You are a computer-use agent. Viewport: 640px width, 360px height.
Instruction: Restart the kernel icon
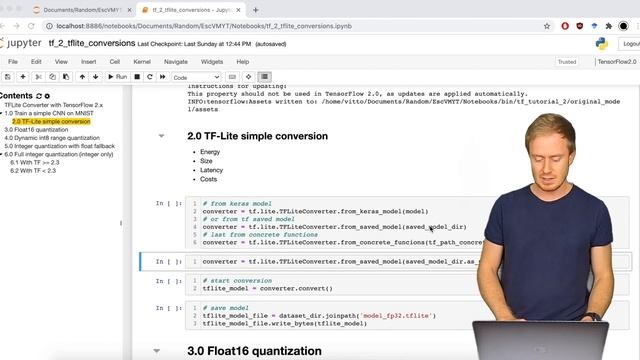point(150,77)
